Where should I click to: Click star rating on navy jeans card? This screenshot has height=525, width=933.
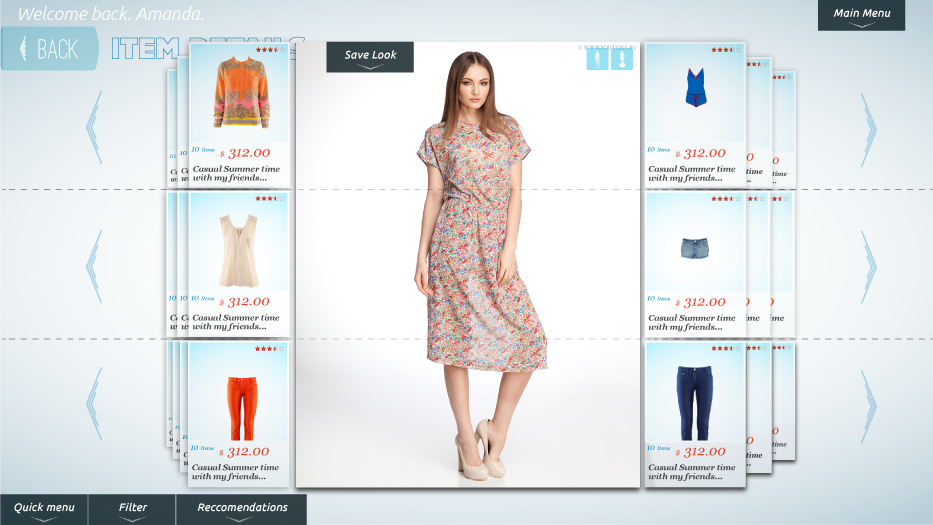pyautogui.click(x=726, y=349)
